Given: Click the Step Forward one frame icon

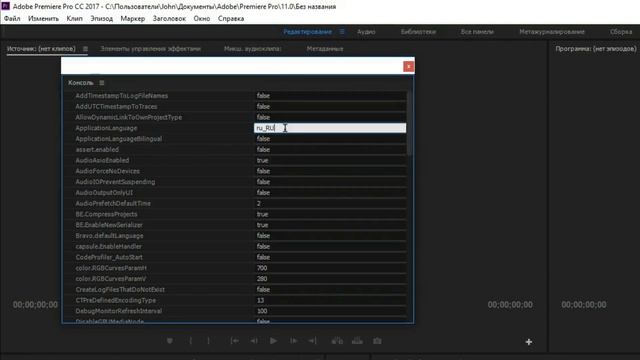Looking at the screenshot, I should click(x=293, y=341).
